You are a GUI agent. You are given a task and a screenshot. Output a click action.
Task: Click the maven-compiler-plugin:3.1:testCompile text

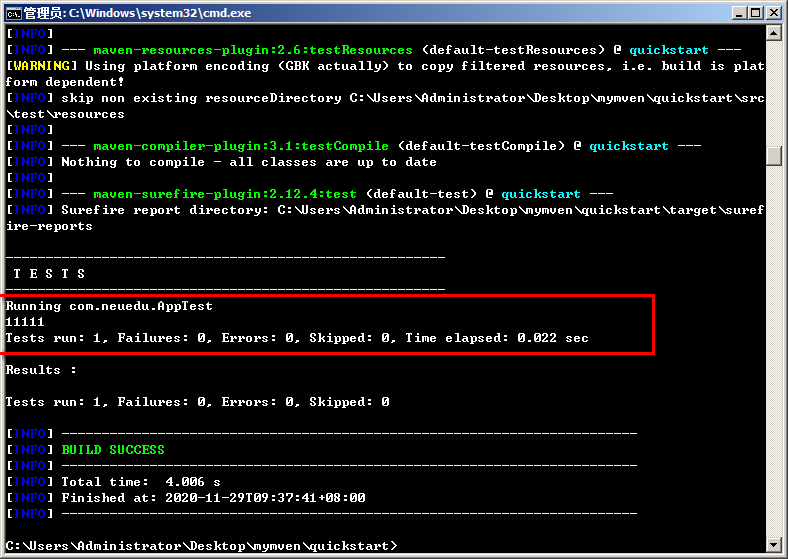coord(241,146)
